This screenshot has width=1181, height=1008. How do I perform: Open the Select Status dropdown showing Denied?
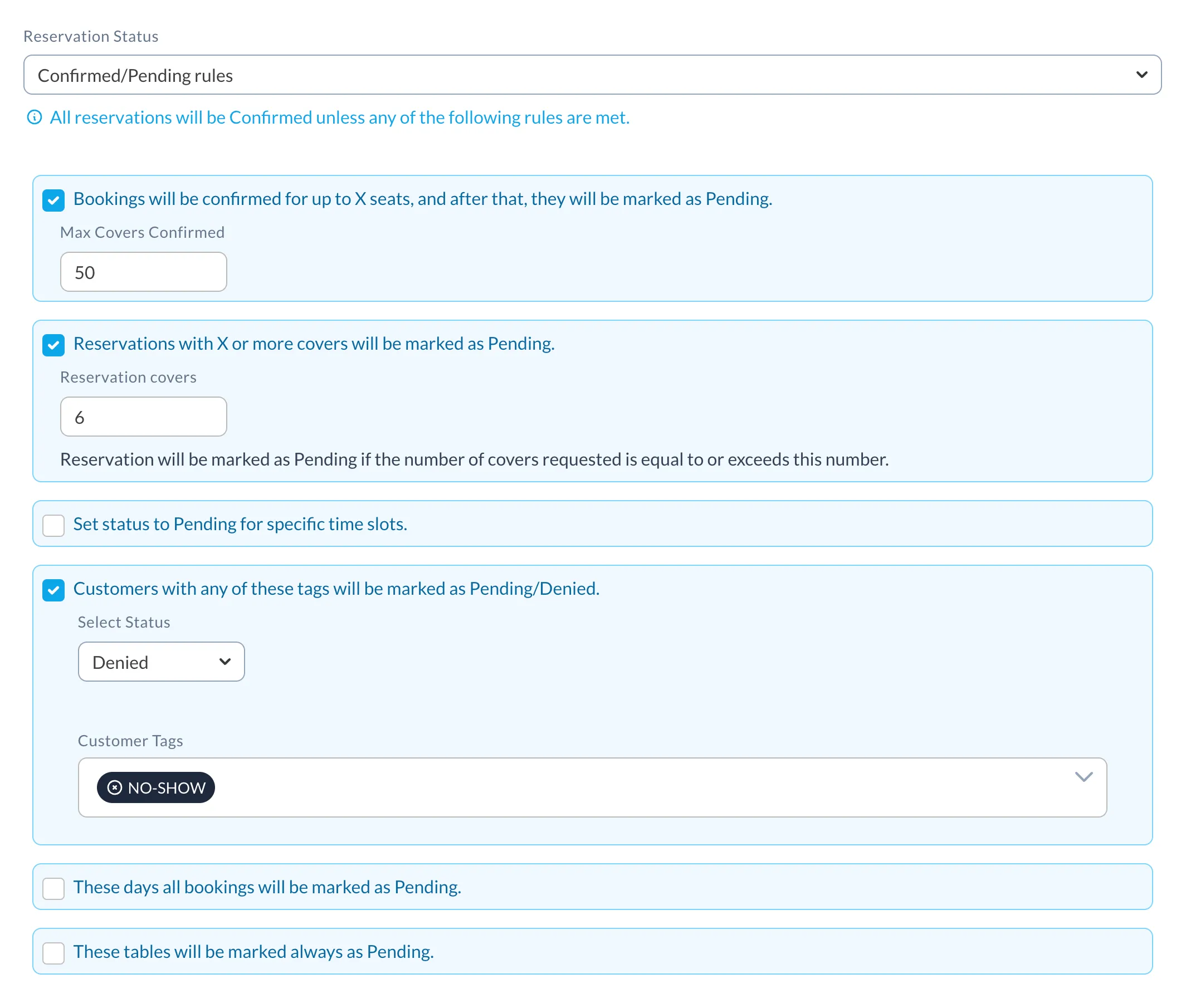click(x=162, y=662)
